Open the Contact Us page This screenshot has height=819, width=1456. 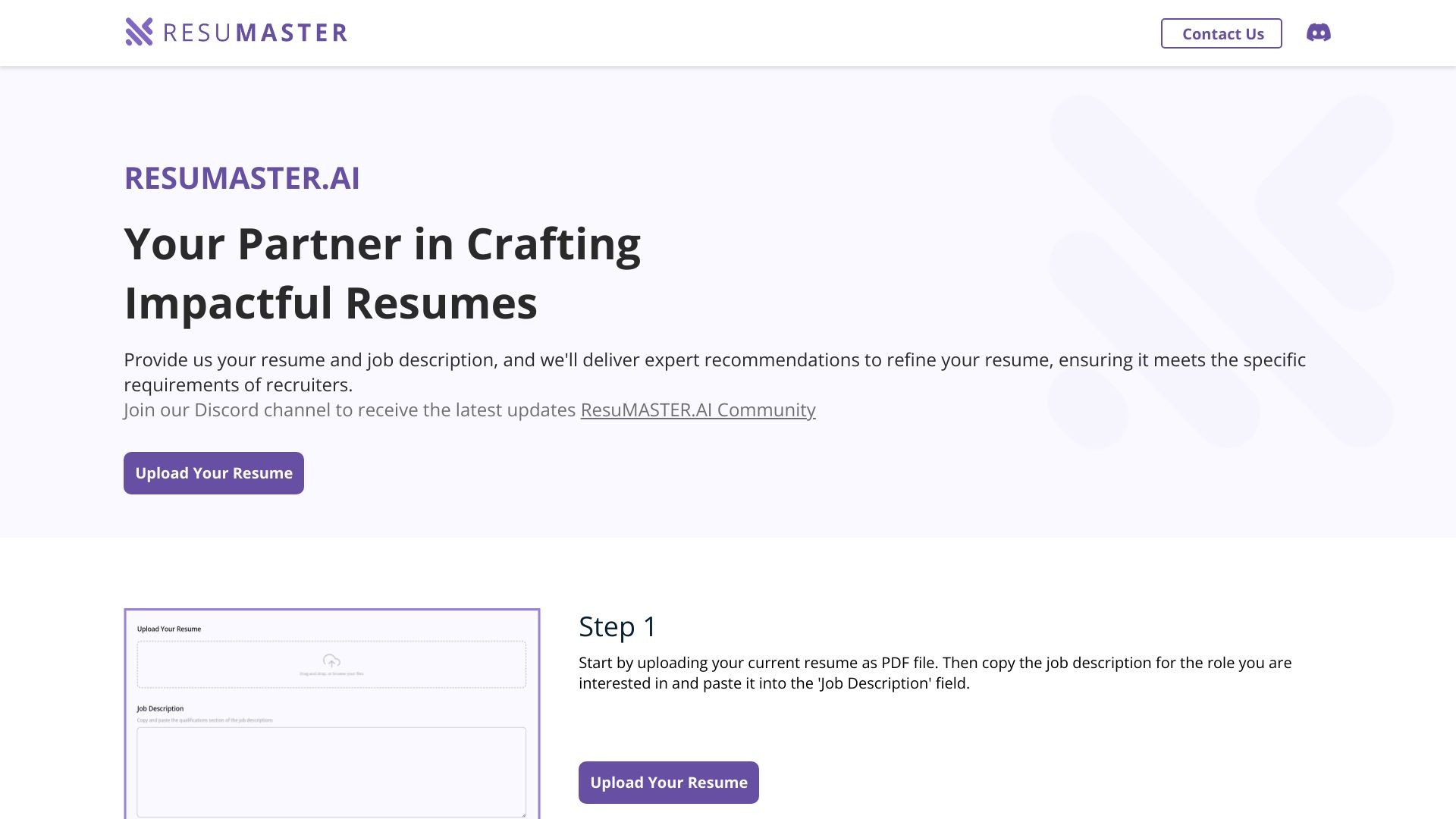pyautogui.click(x=1221, y=33)
